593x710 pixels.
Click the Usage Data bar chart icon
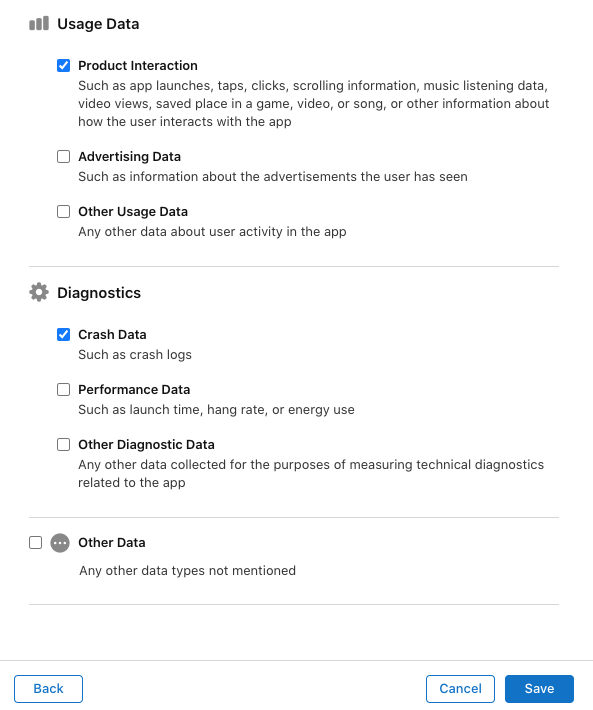[39, 24]
